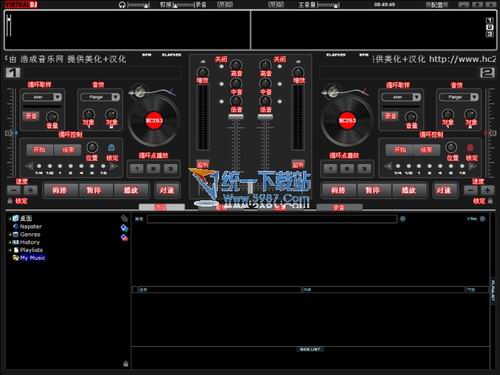
Task: Click the lock icon under deck 1 pitch
Action: tap(10, 201)
